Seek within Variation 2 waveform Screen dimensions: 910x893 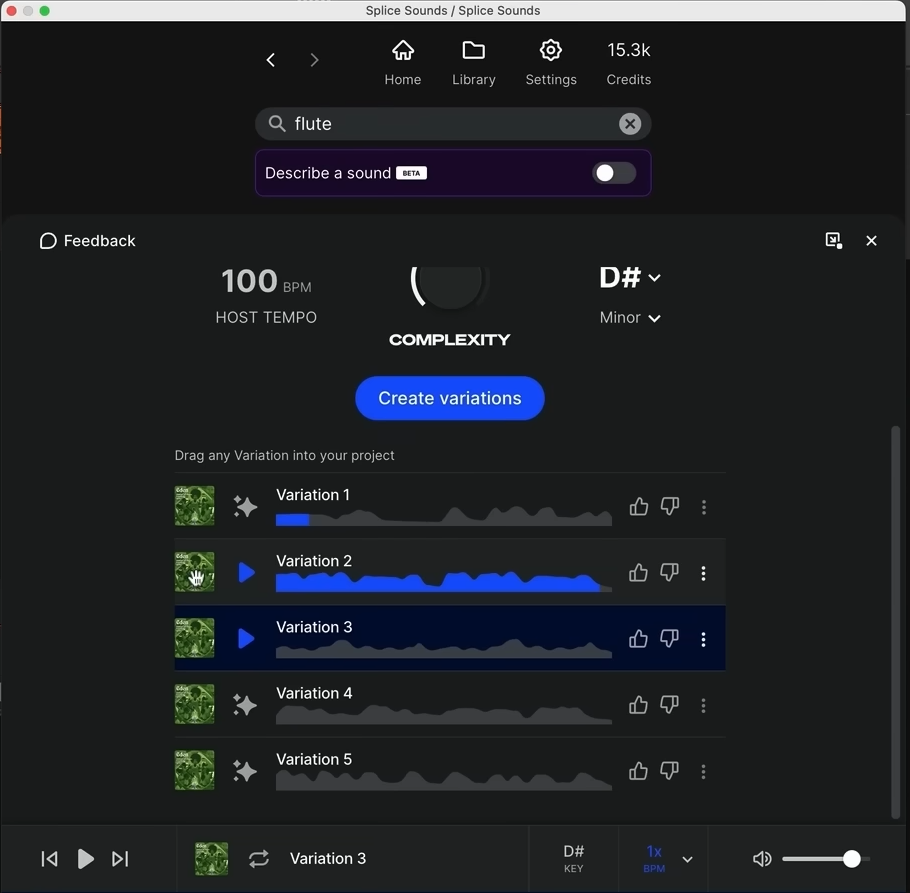click(443, 581)
